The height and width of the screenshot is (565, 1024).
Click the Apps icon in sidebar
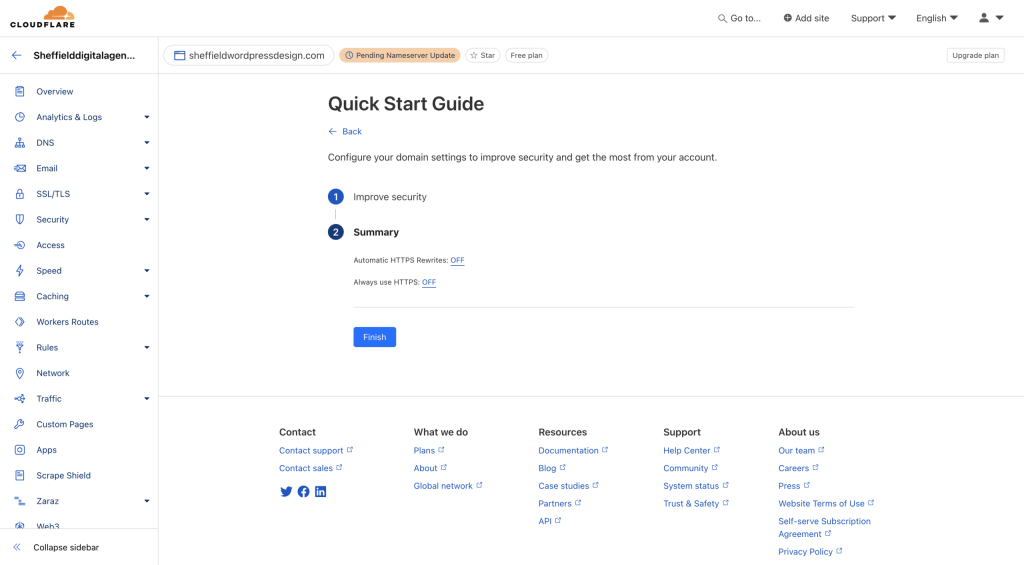(x=20, y=450)
